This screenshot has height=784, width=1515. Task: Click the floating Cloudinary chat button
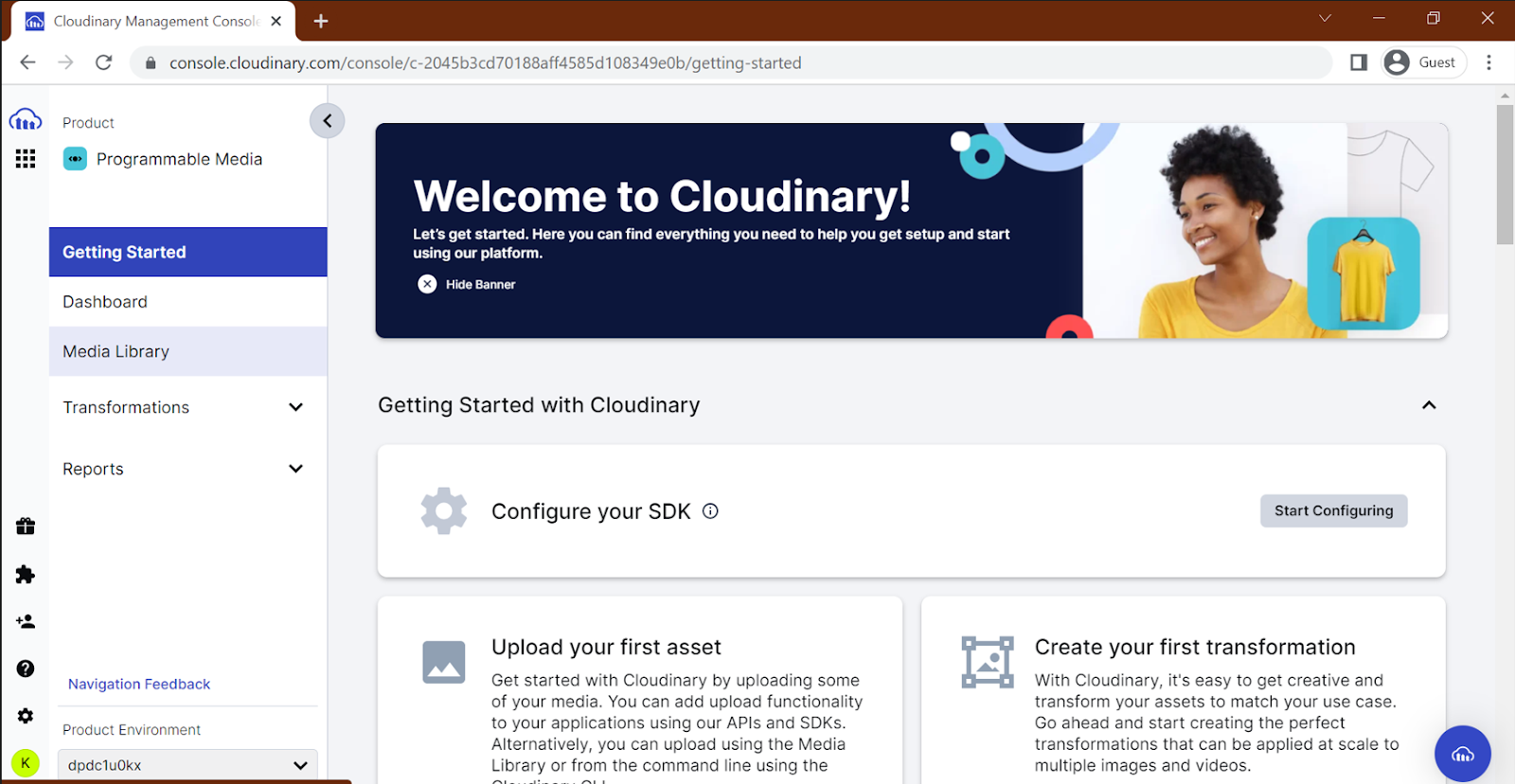coord(1462,754)
